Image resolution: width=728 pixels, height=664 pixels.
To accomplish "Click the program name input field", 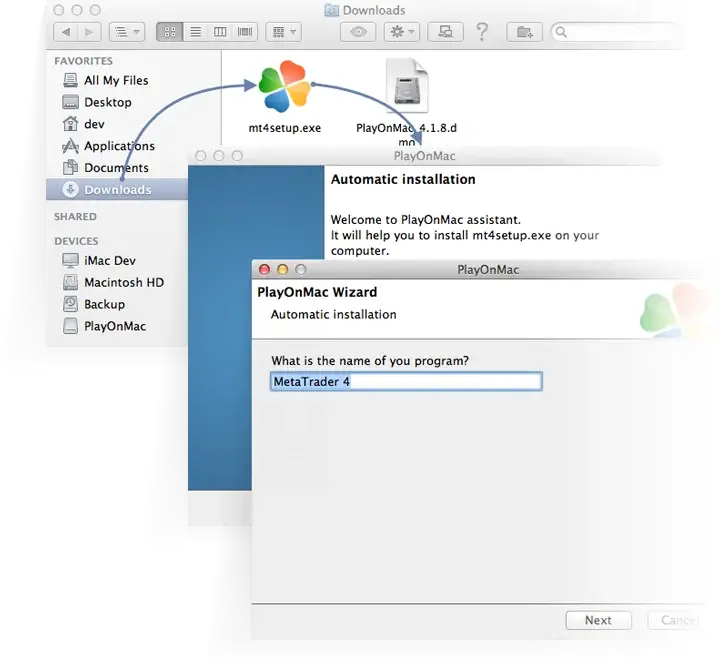I will pyautogui.click(x=406, y=382).
